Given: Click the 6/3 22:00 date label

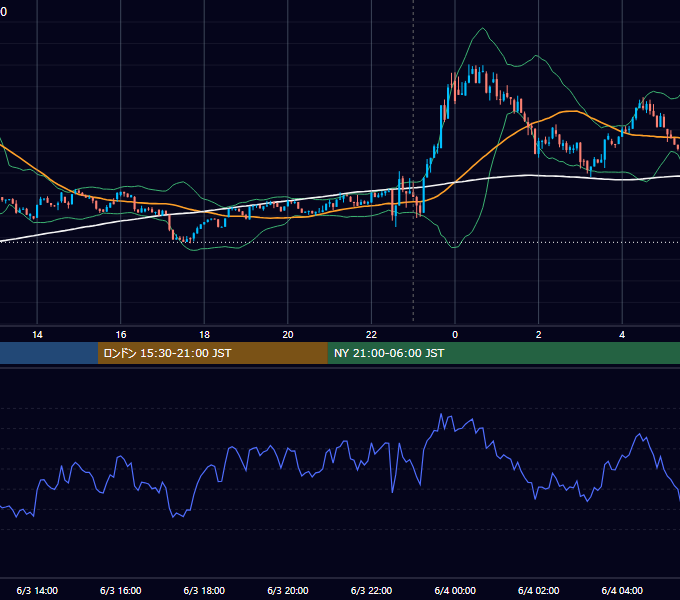Looking at the screenshot, I should 371,590.
